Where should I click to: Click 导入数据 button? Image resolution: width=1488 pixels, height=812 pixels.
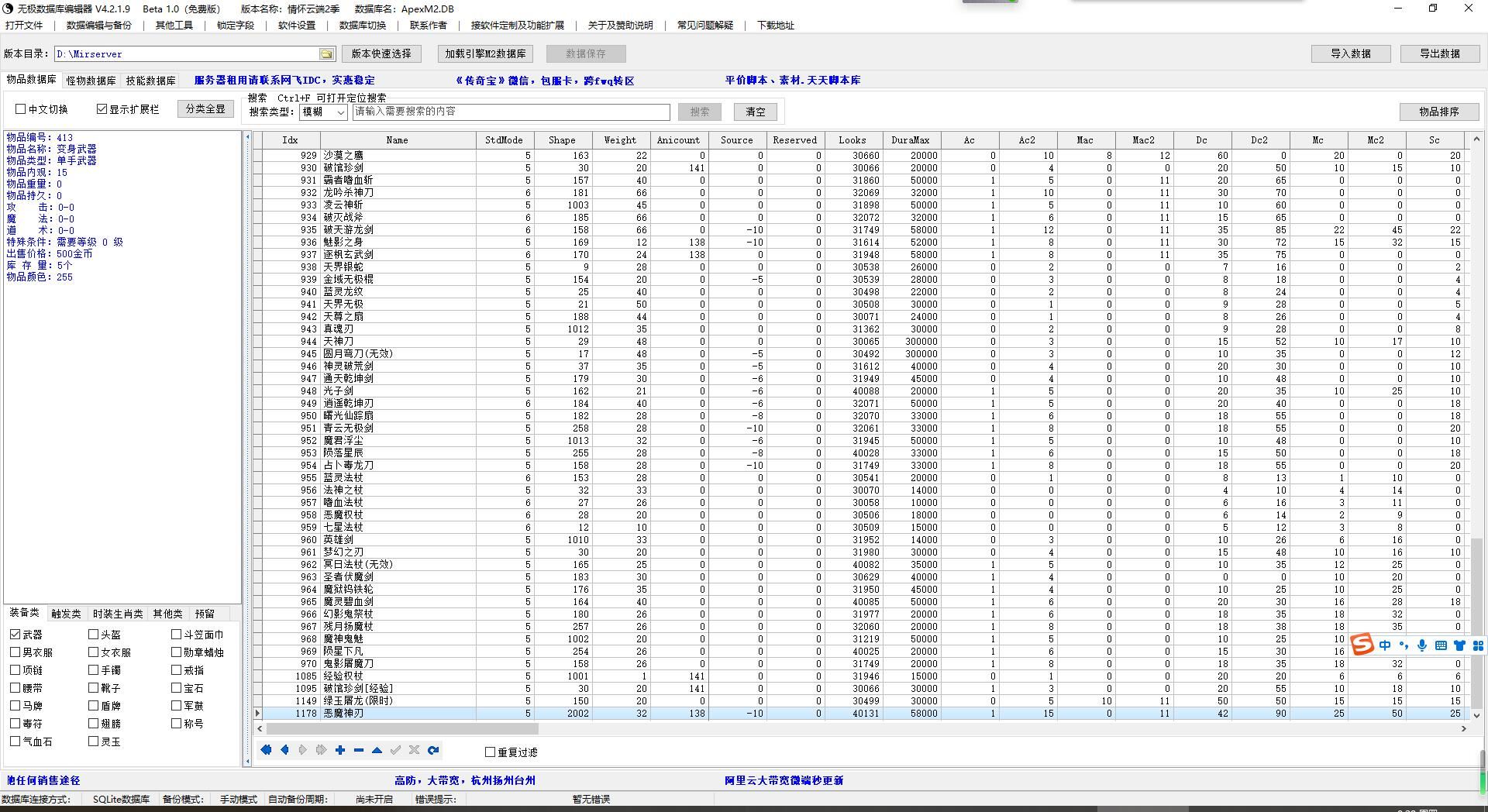coord(1351,53)
